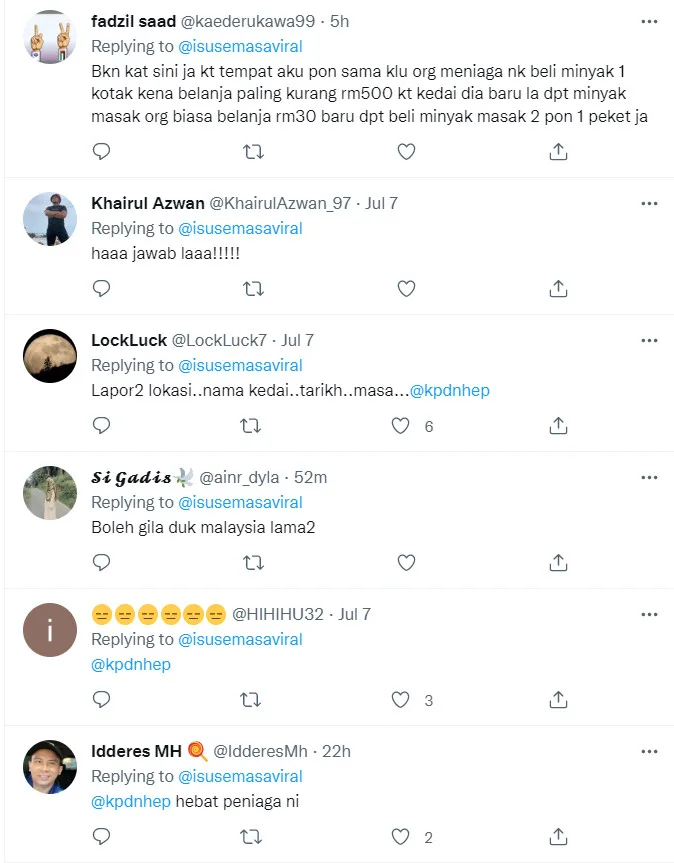Like Idderes MH's tweet

(x=401, y=836)
